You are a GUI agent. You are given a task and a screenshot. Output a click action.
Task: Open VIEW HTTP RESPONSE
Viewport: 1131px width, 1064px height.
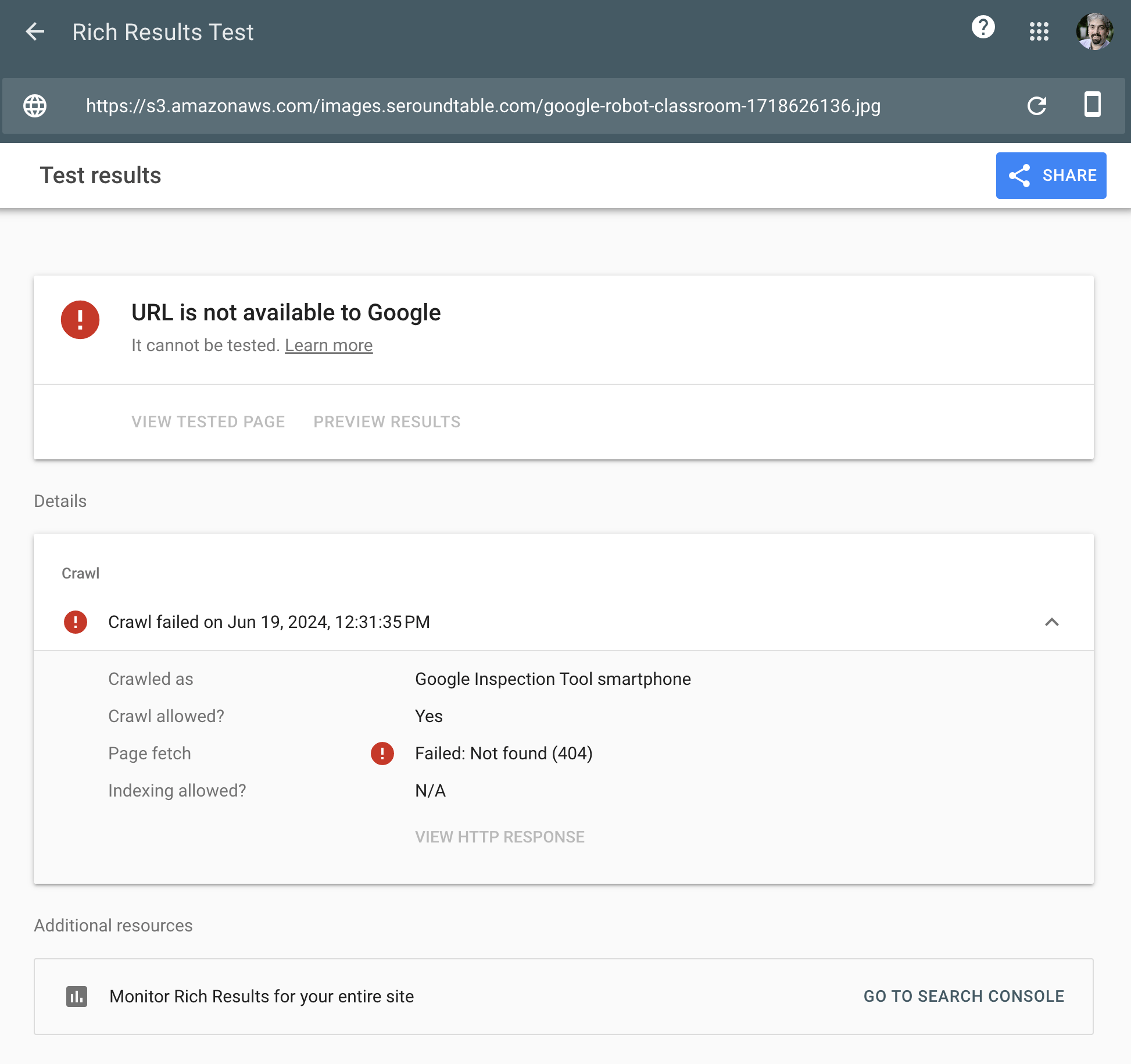[x=500, y=837]
